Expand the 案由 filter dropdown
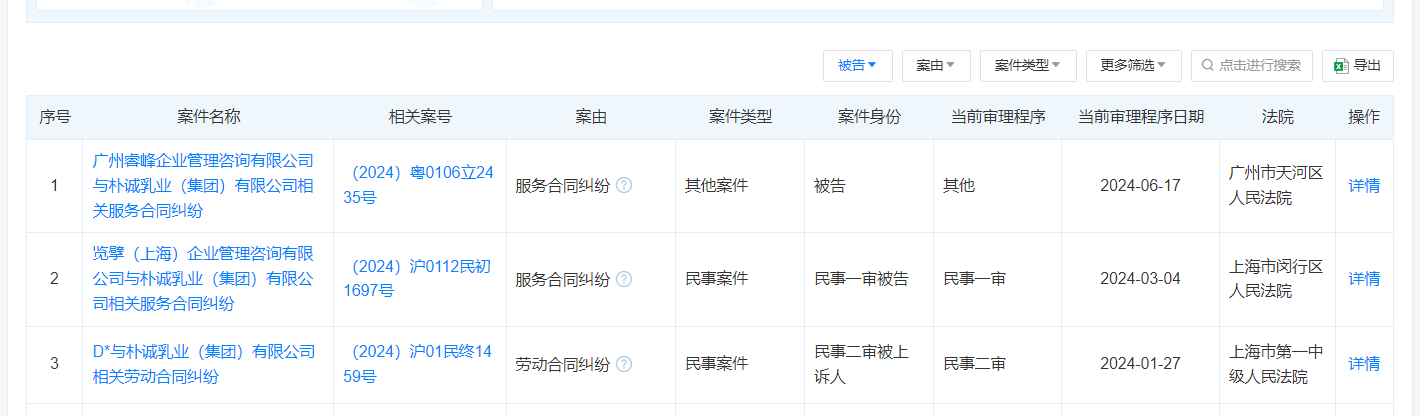 tap(935, 66)
